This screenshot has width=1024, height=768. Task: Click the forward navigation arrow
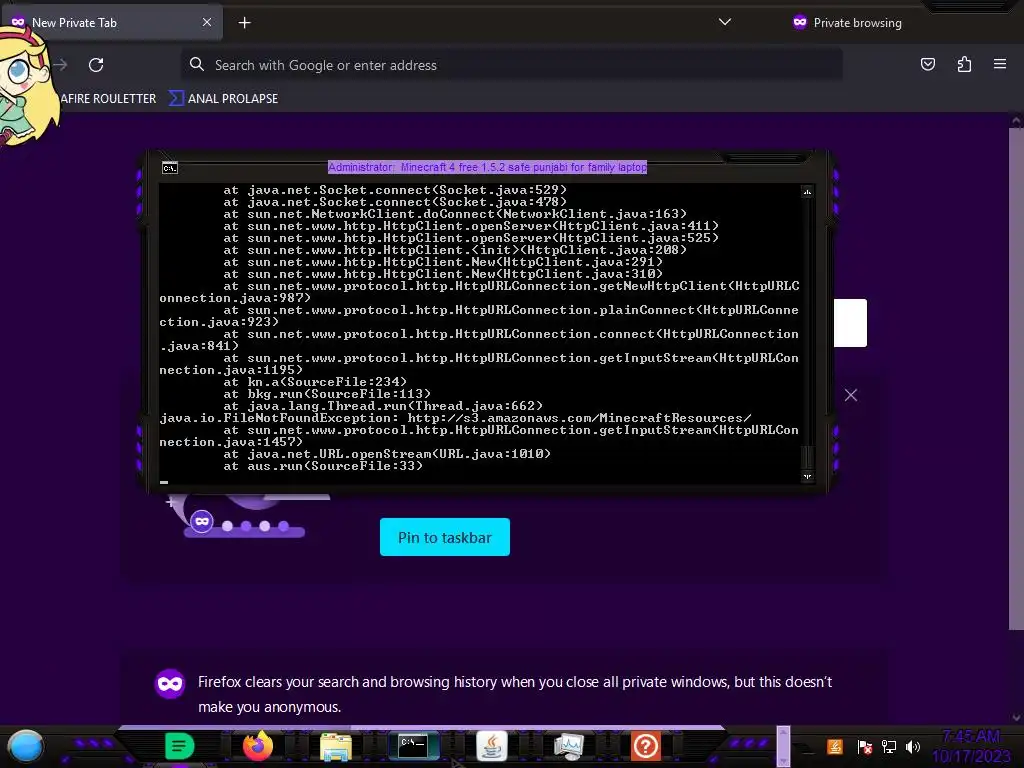[x=61, y=65]
